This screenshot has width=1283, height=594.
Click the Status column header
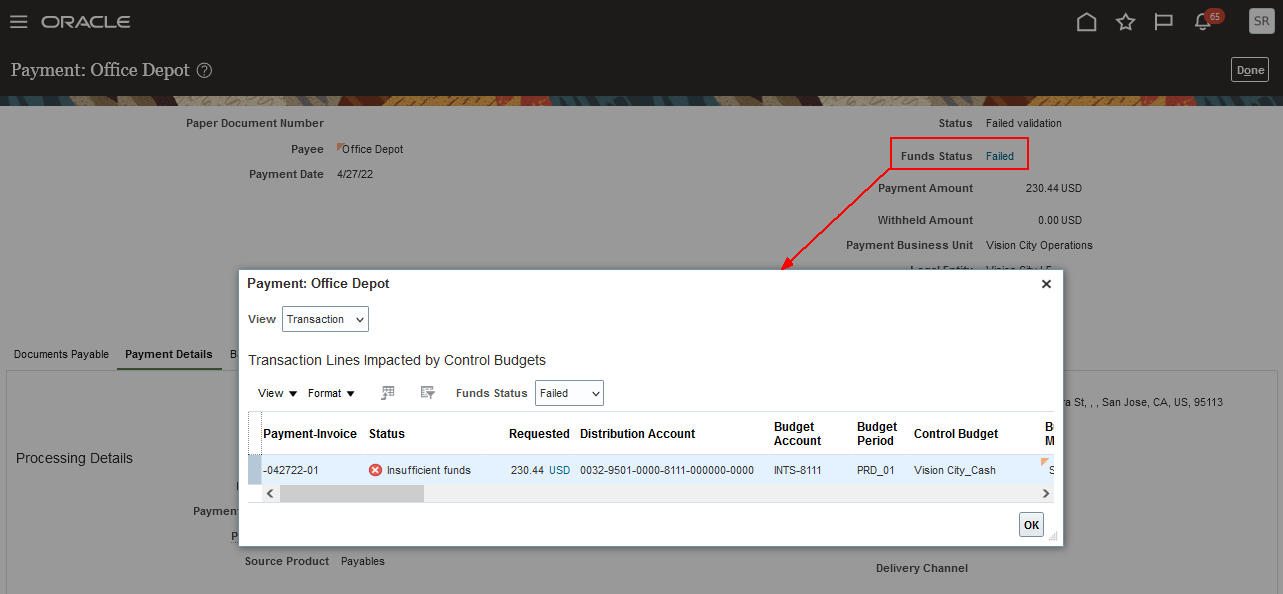pyautogui.click(x=387, y=434)
